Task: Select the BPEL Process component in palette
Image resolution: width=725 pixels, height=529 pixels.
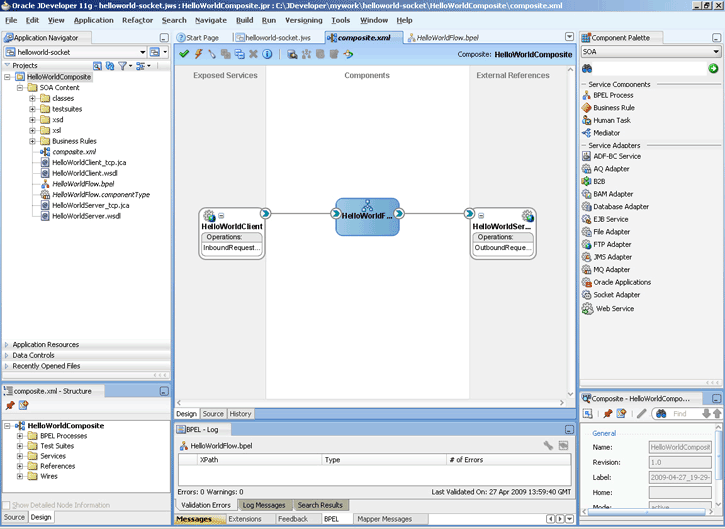Action: tap(612, 96)
